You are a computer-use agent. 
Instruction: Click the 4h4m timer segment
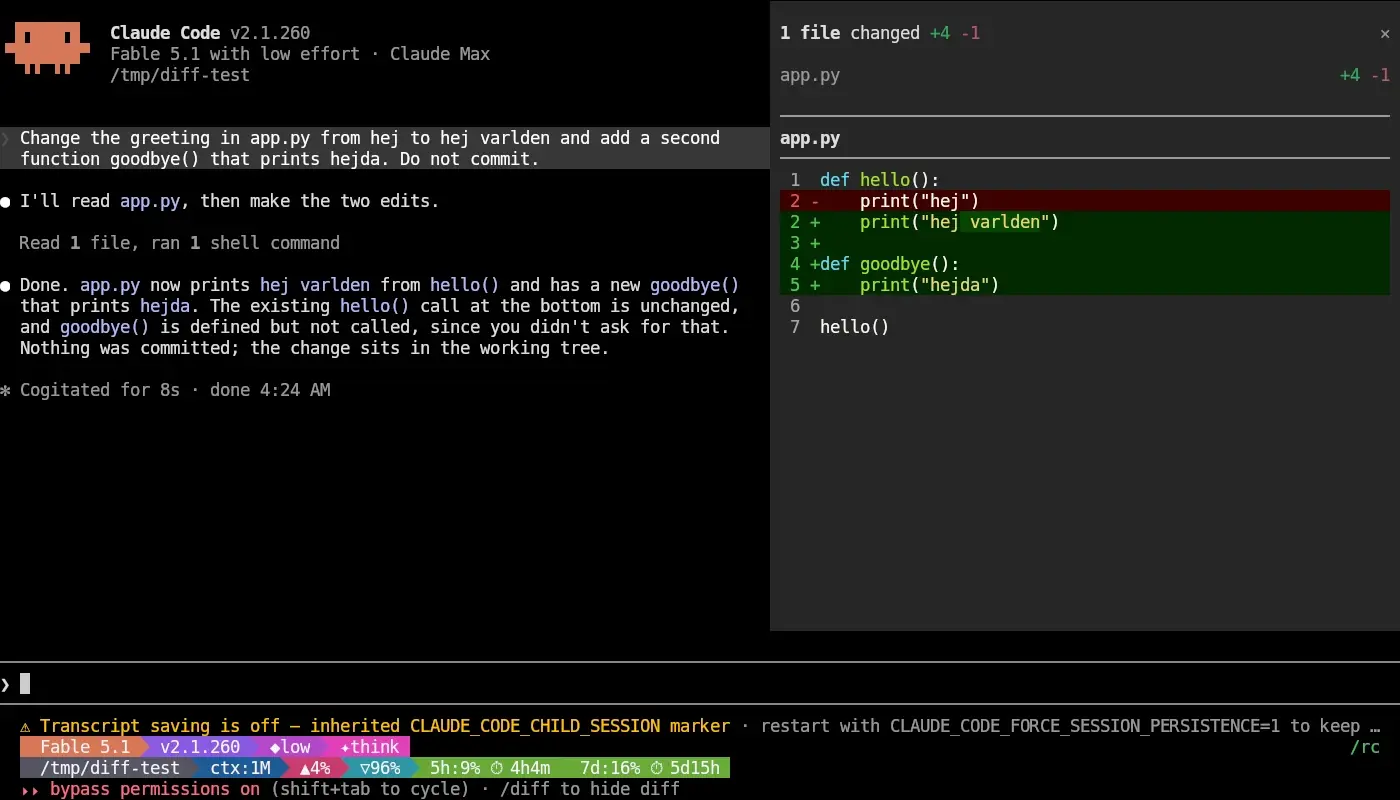pyautogui.click(x=520, y=768)
